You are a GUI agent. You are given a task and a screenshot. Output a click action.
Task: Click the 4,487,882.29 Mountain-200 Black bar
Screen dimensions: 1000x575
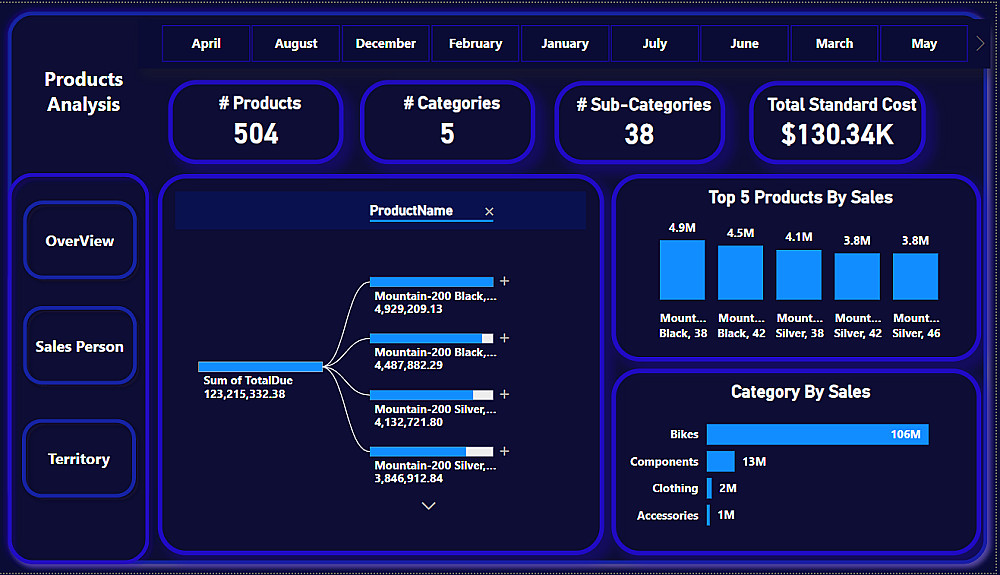432,338
